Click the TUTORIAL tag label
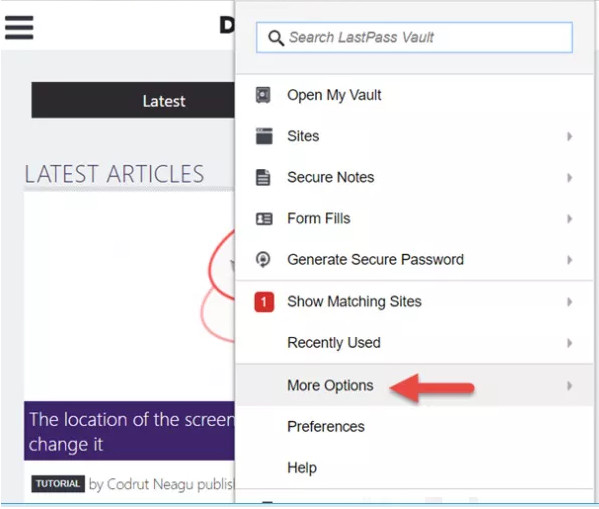 58,484
